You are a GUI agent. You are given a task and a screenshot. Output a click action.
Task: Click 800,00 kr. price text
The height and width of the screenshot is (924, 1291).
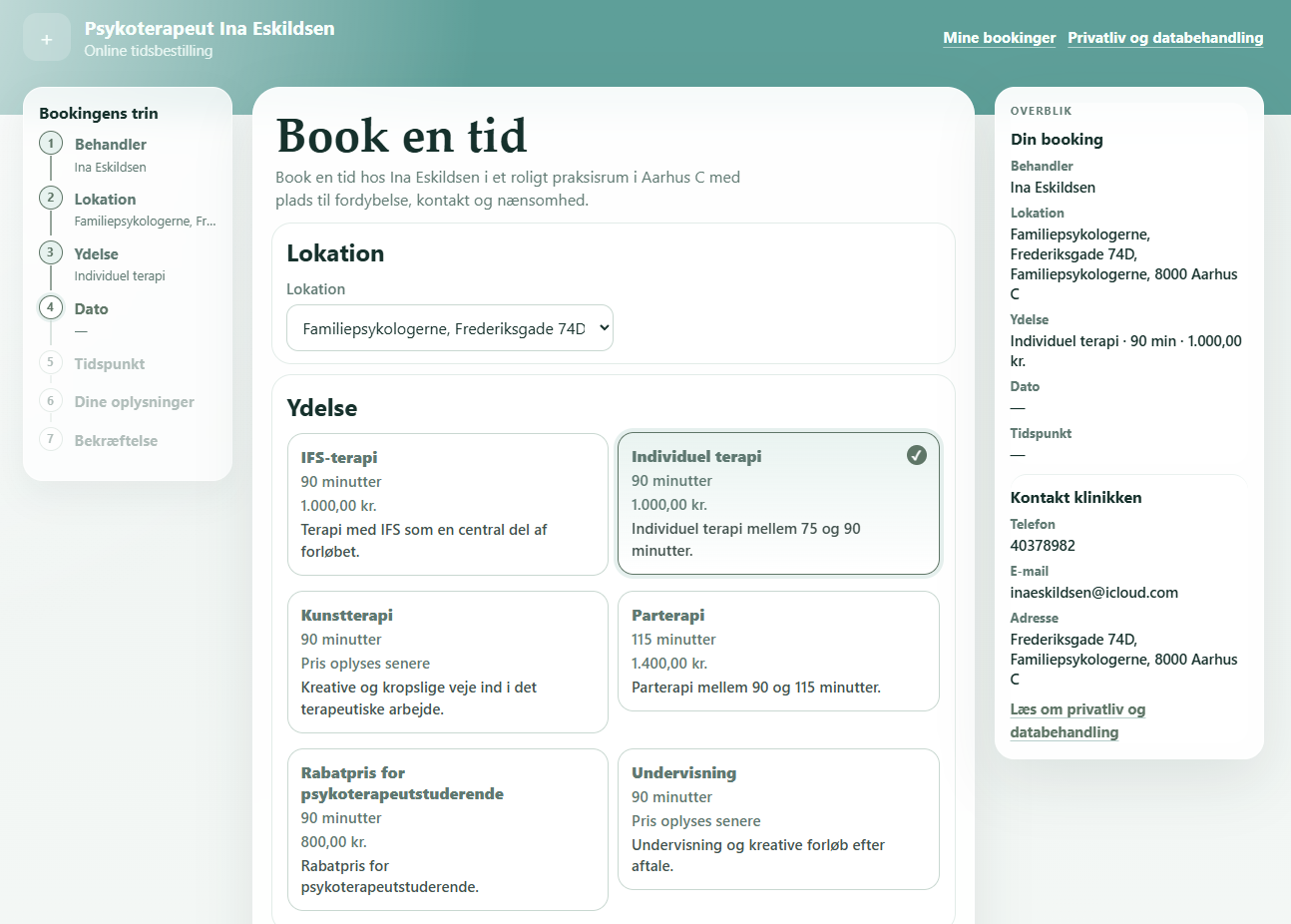tap(333, 842)
